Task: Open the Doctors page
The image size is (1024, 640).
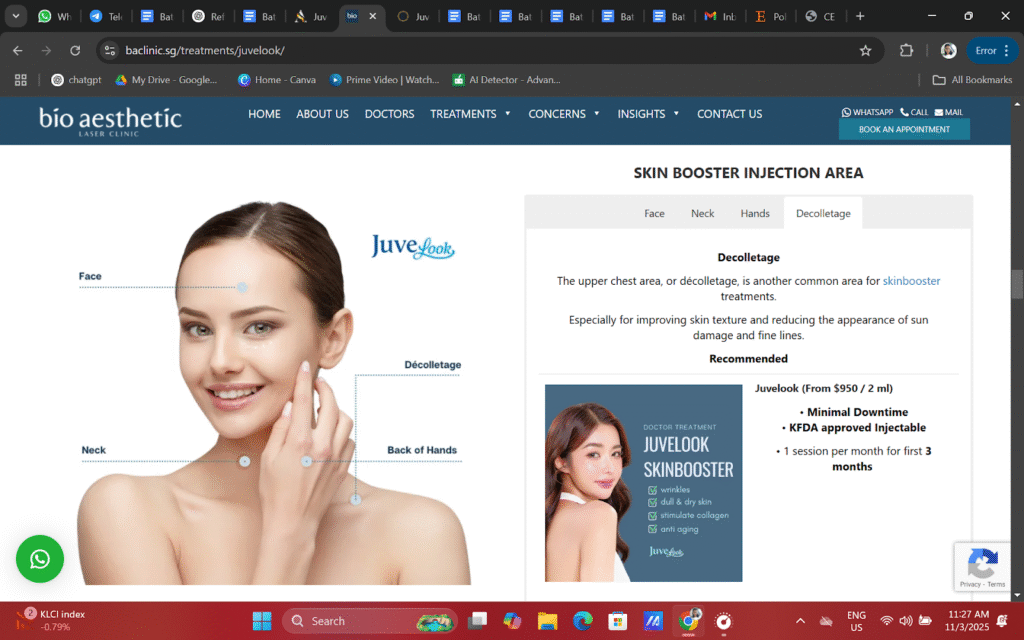Action: 389,114
